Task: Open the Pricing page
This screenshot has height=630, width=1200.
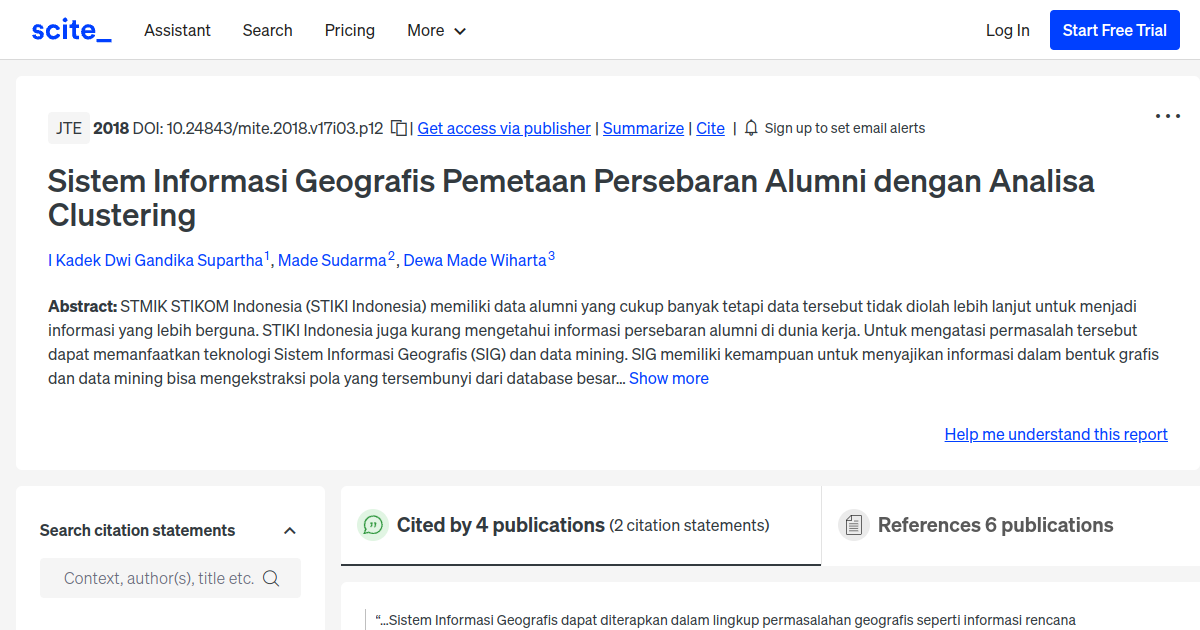Action: 349,30
